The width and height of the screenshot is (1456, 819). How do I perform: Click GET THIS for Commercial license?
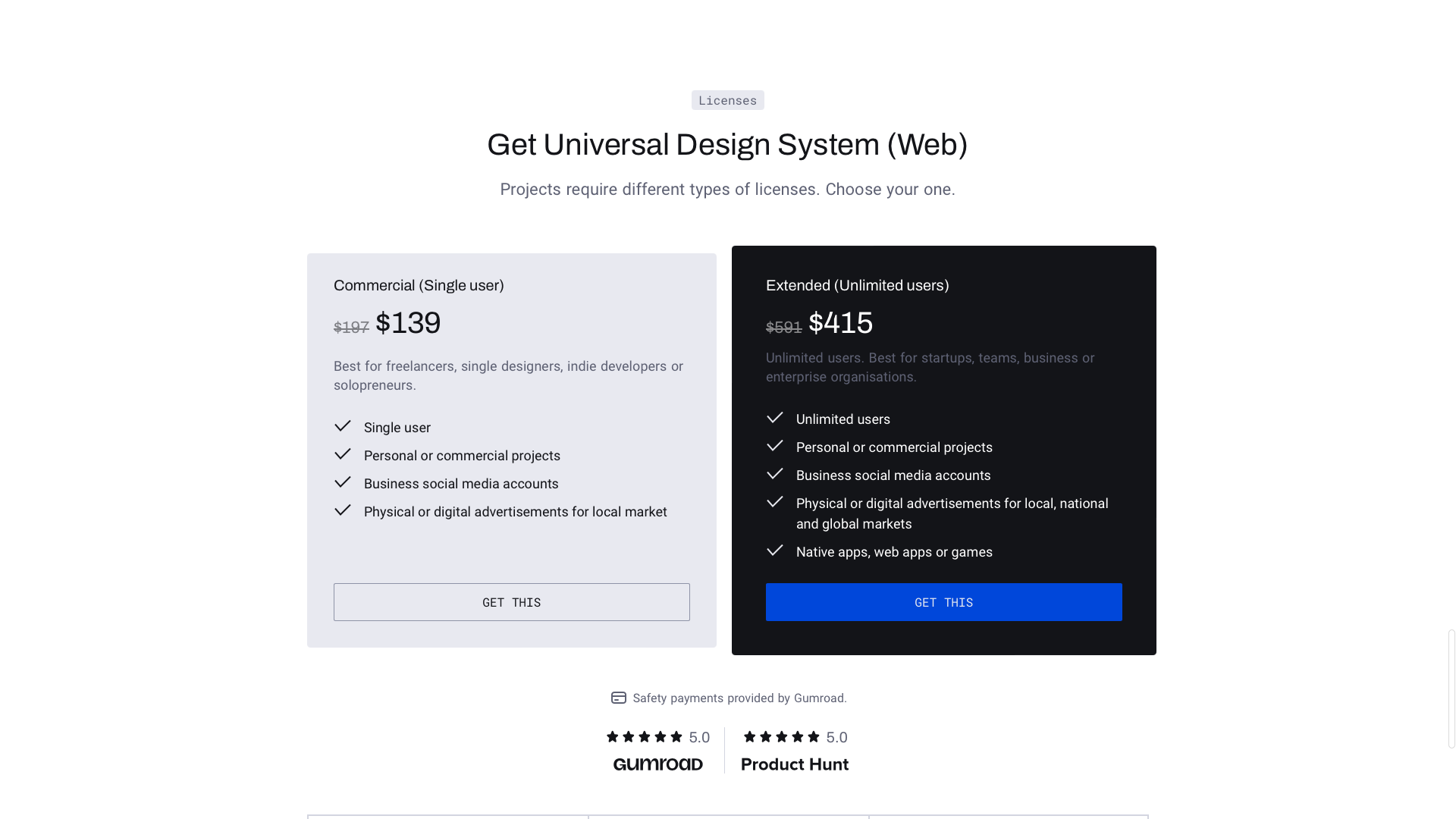512,602
